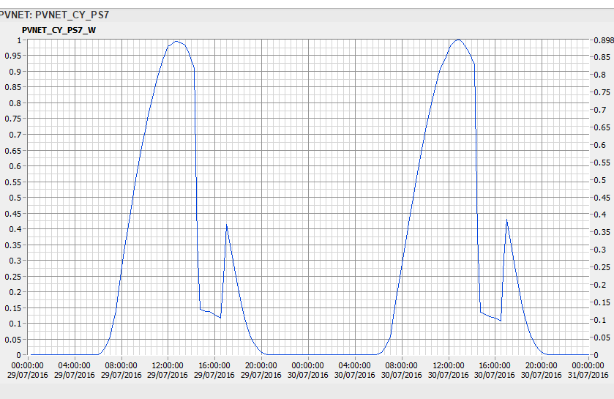Viewport: 614px width, 399px height.
Task: Click the PVNET_CY_PS7_W series label
Action: pyautogui.click(x=59, y=30)
